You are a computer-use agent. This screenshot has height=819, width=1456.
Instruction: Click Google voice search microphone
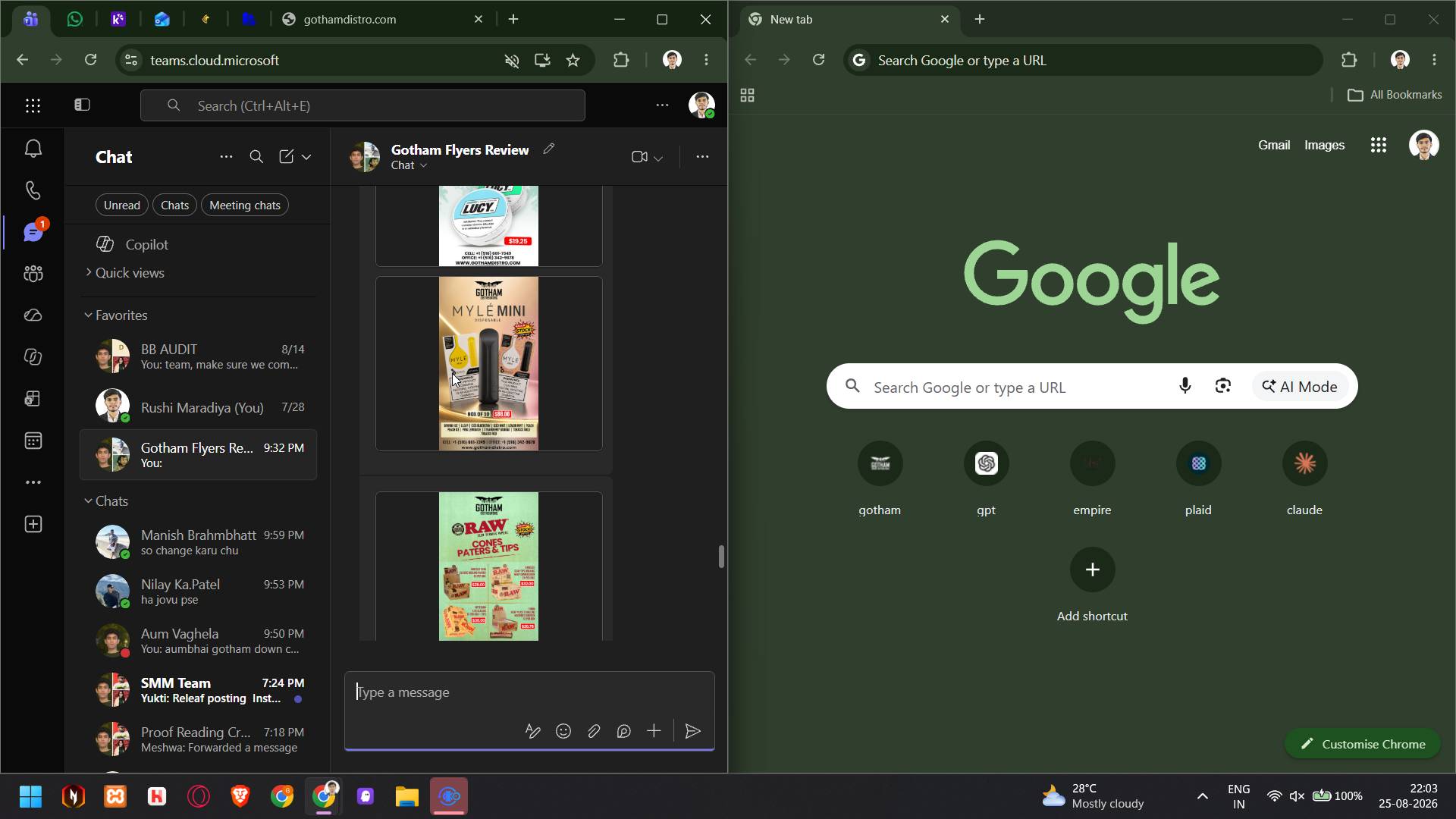coord(1185,386)
